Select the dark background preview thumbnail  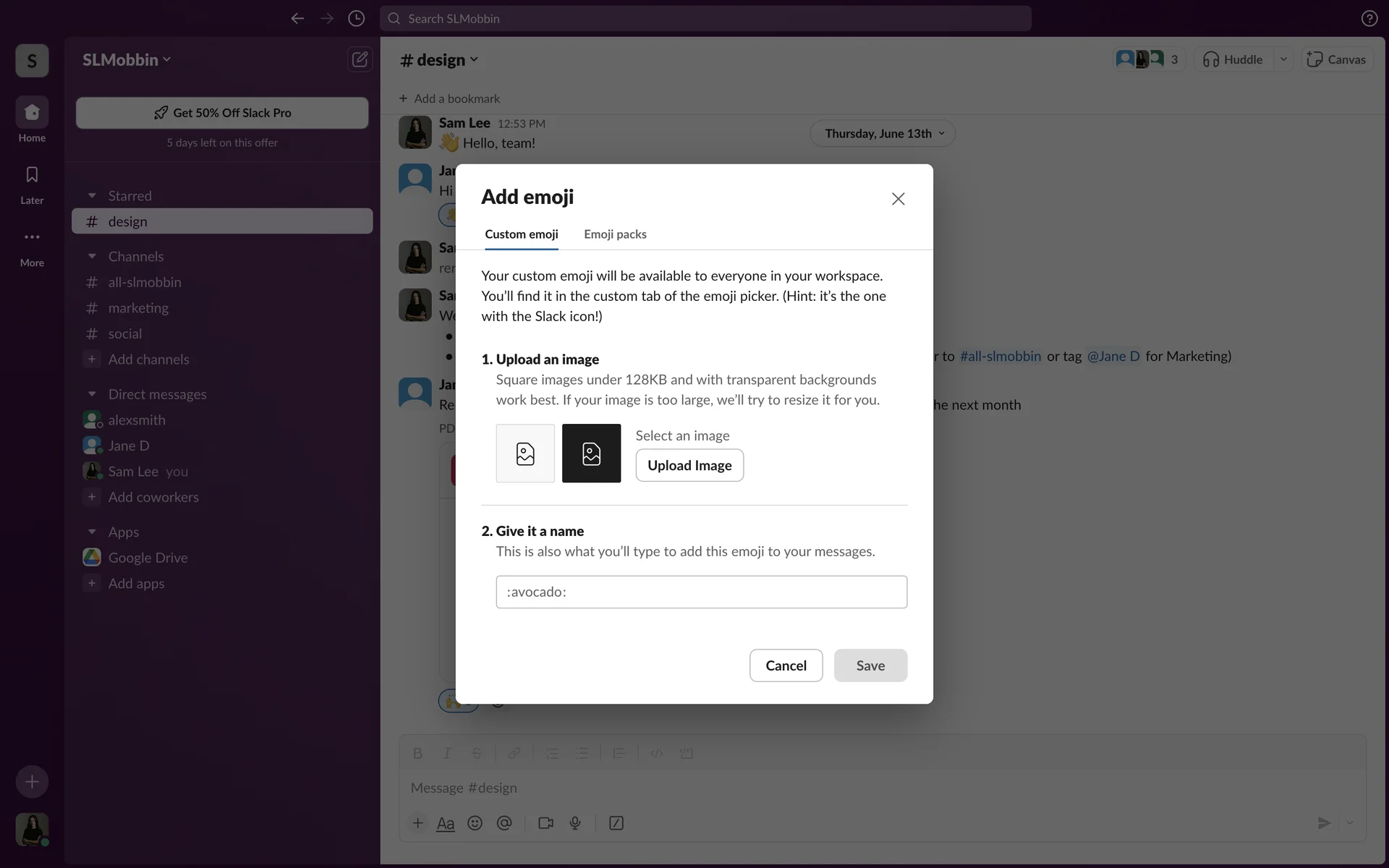click(x=591, y=454)
